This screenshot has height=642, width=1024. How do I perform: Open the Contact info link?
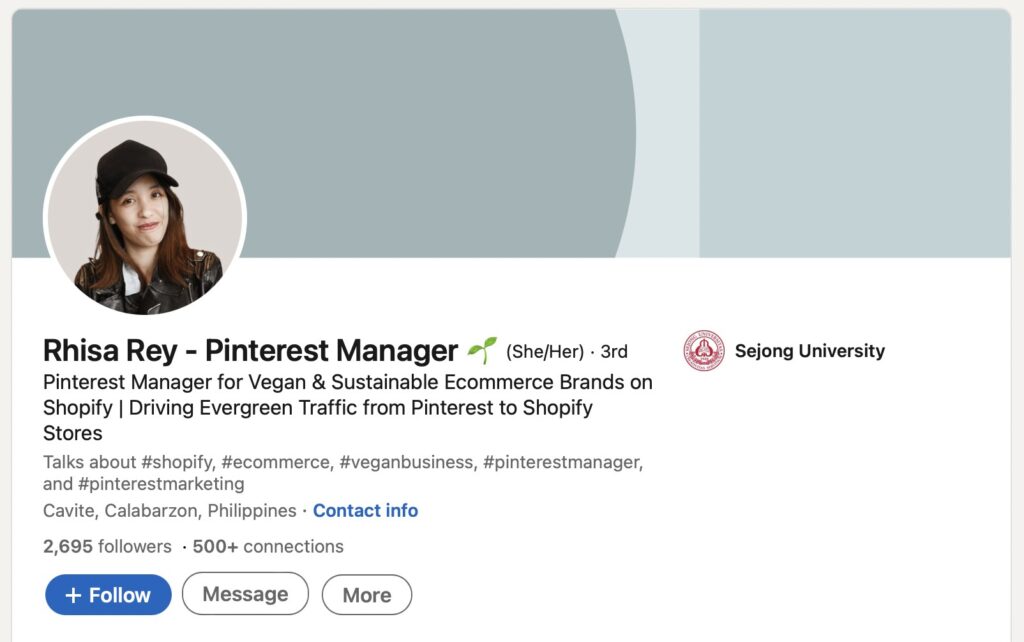point(365,511)
